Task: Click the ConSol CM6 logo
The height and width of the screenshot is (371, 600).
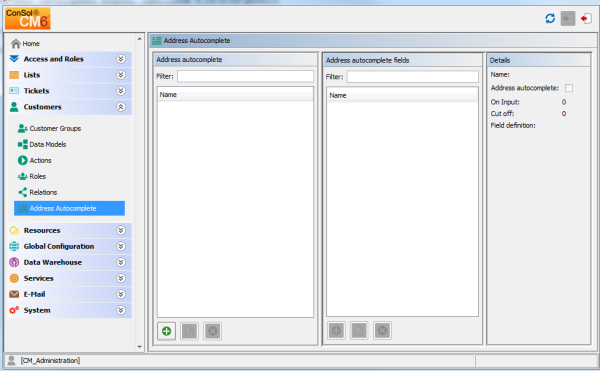Action: pyautogui.click(x=28, y=18)
